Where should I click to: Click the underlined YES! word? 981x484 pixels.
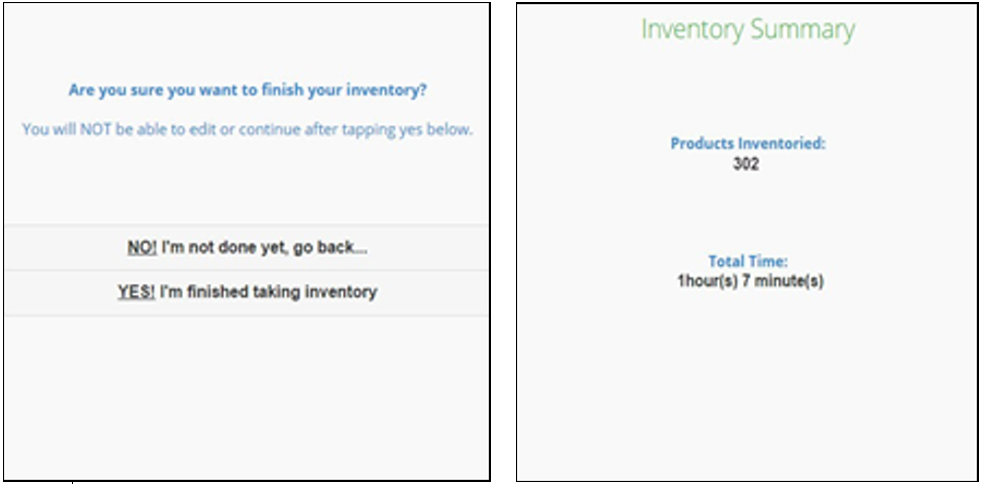[x=136, y=292]
